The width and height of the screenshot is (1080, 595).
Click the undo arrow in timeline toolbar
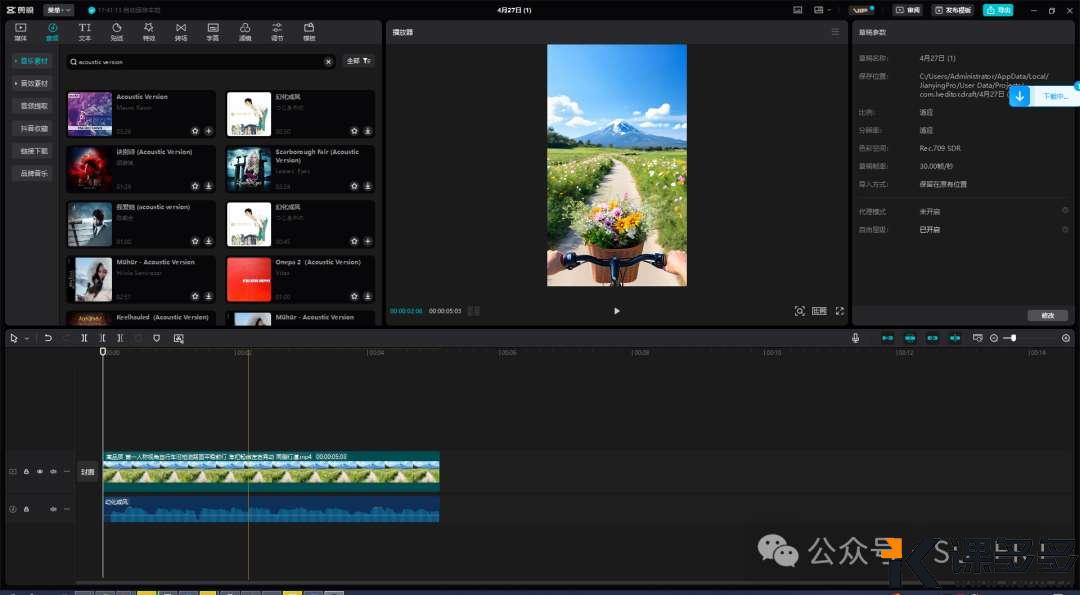(47, 338)
